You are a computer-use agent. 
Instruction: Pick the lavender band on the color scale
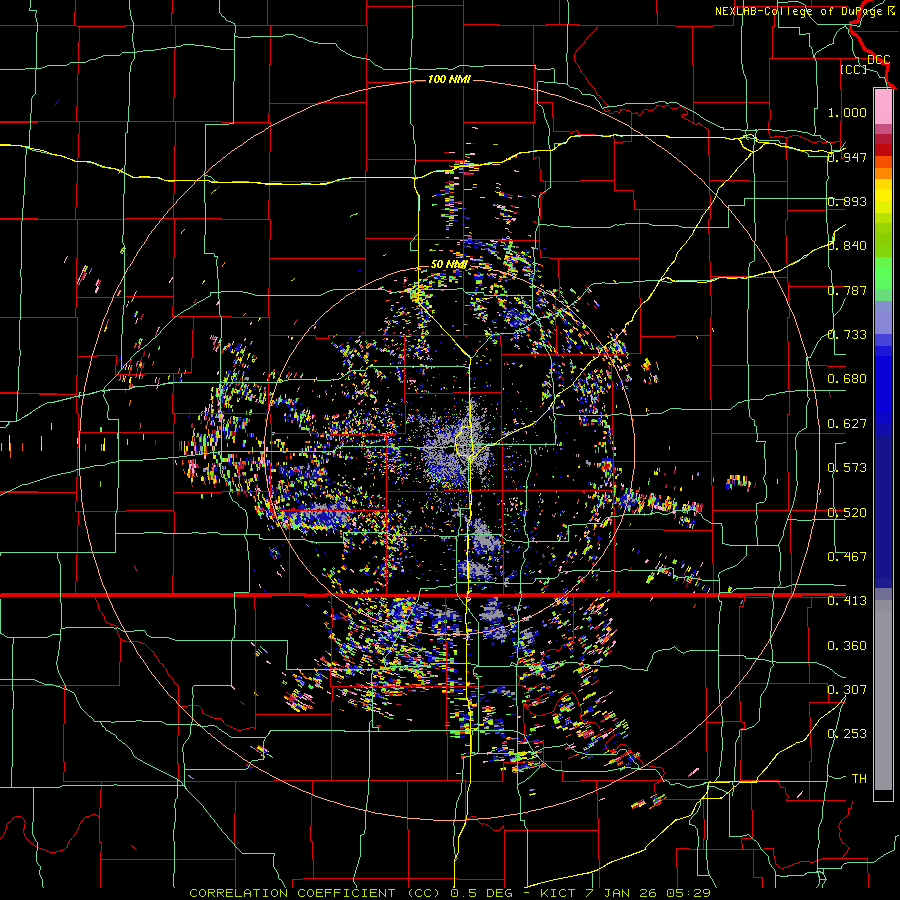pyautogui.click(x=883, y=317)
